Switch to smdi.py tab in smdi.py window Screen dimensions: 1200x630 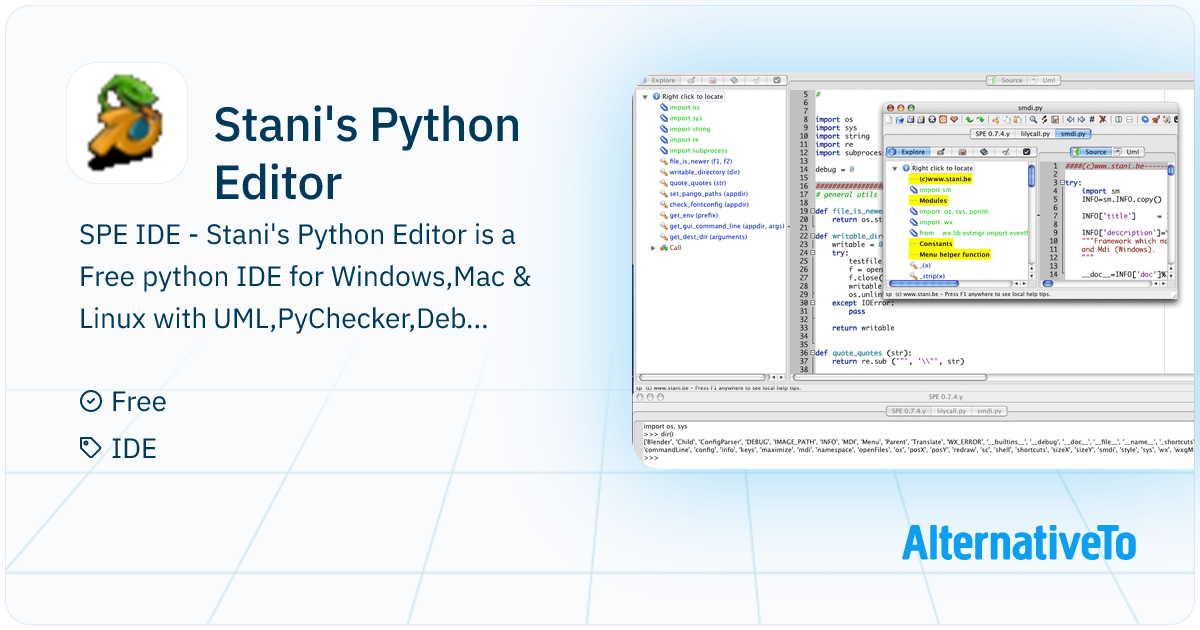pyautogui.click(x=1073, y=134)
